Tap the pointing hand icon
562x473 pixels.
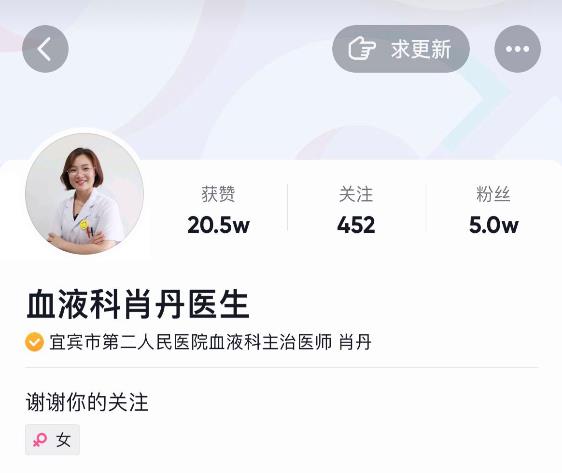(x=362, y=49)
